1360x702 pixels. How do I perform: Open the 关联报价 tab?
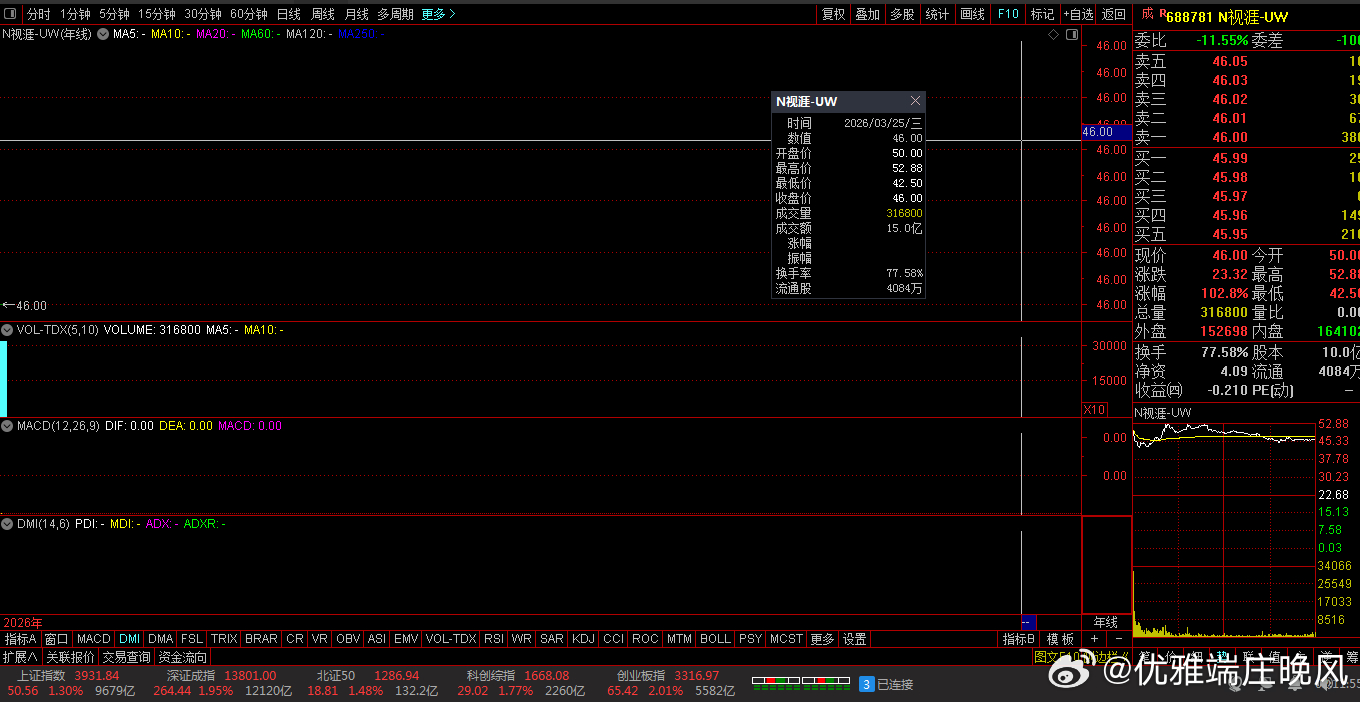coord(71,657)
